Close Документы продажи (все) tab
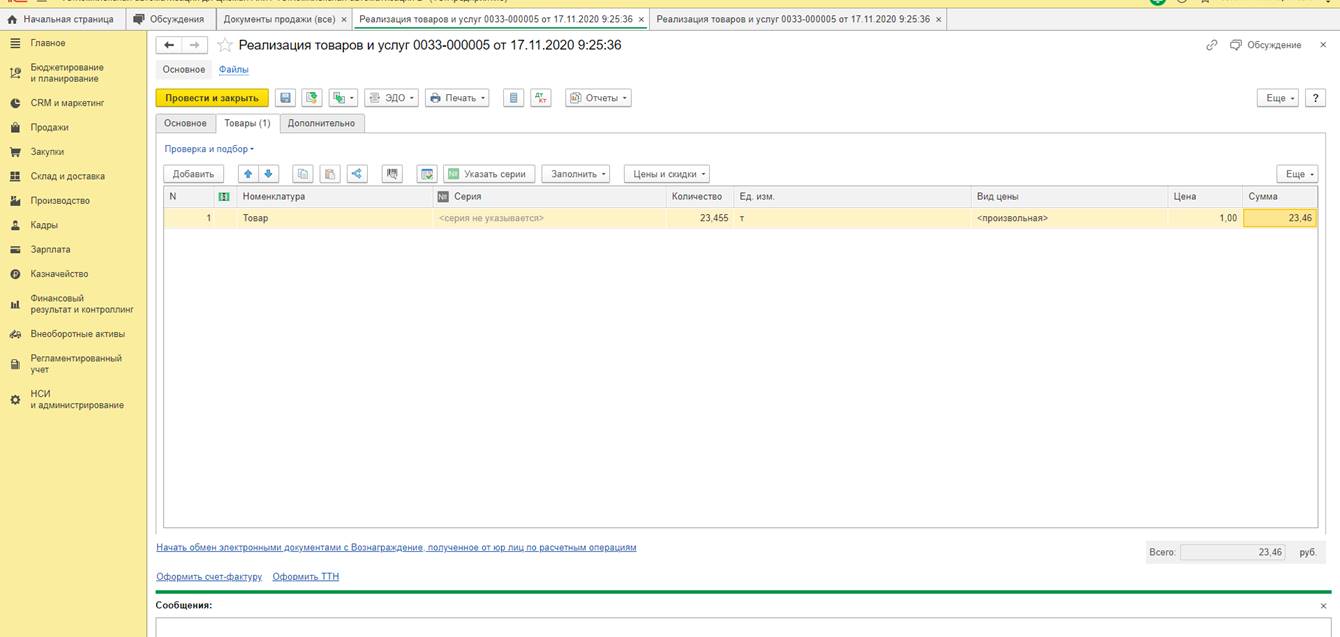The image size is (1340, 637). coord(344,19)
